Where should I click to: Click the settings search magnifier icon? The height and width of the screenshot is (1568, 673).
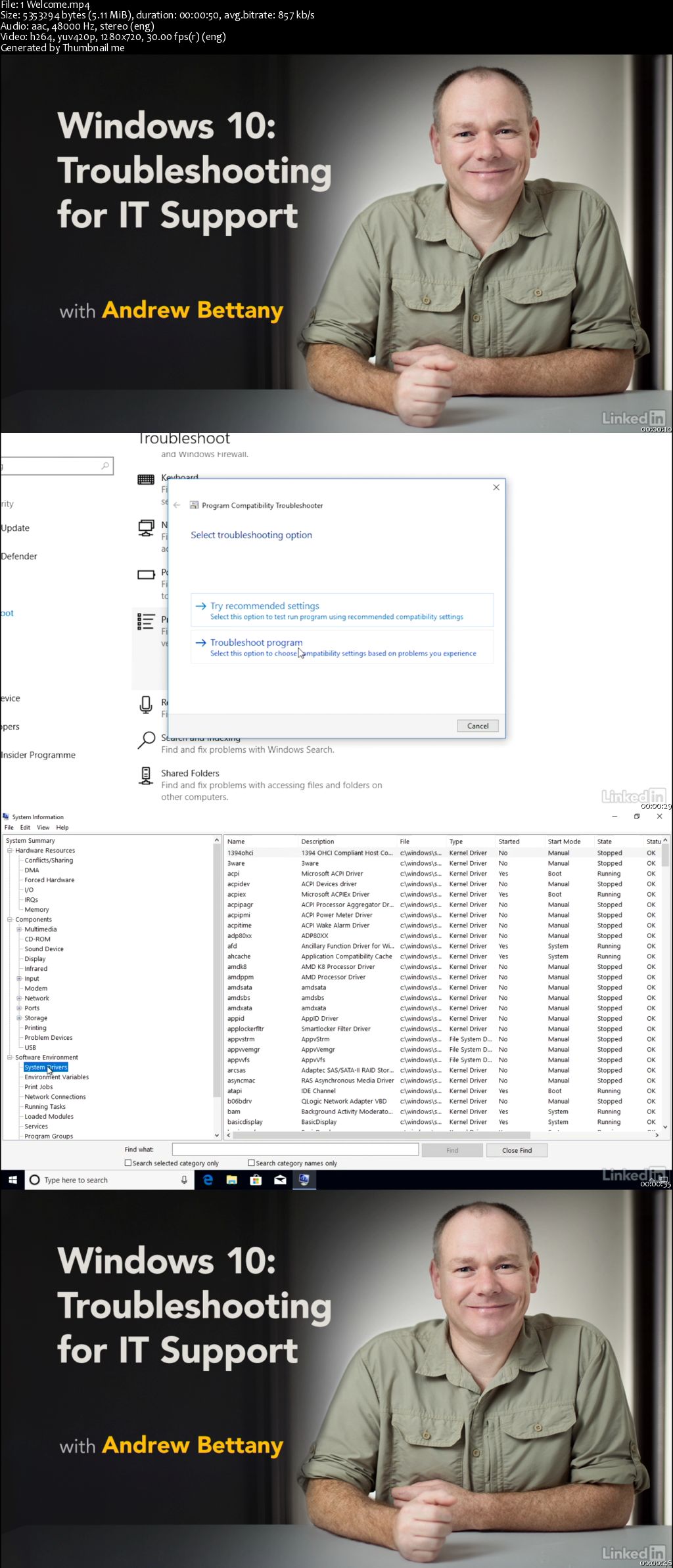click(x=105, y=466)
